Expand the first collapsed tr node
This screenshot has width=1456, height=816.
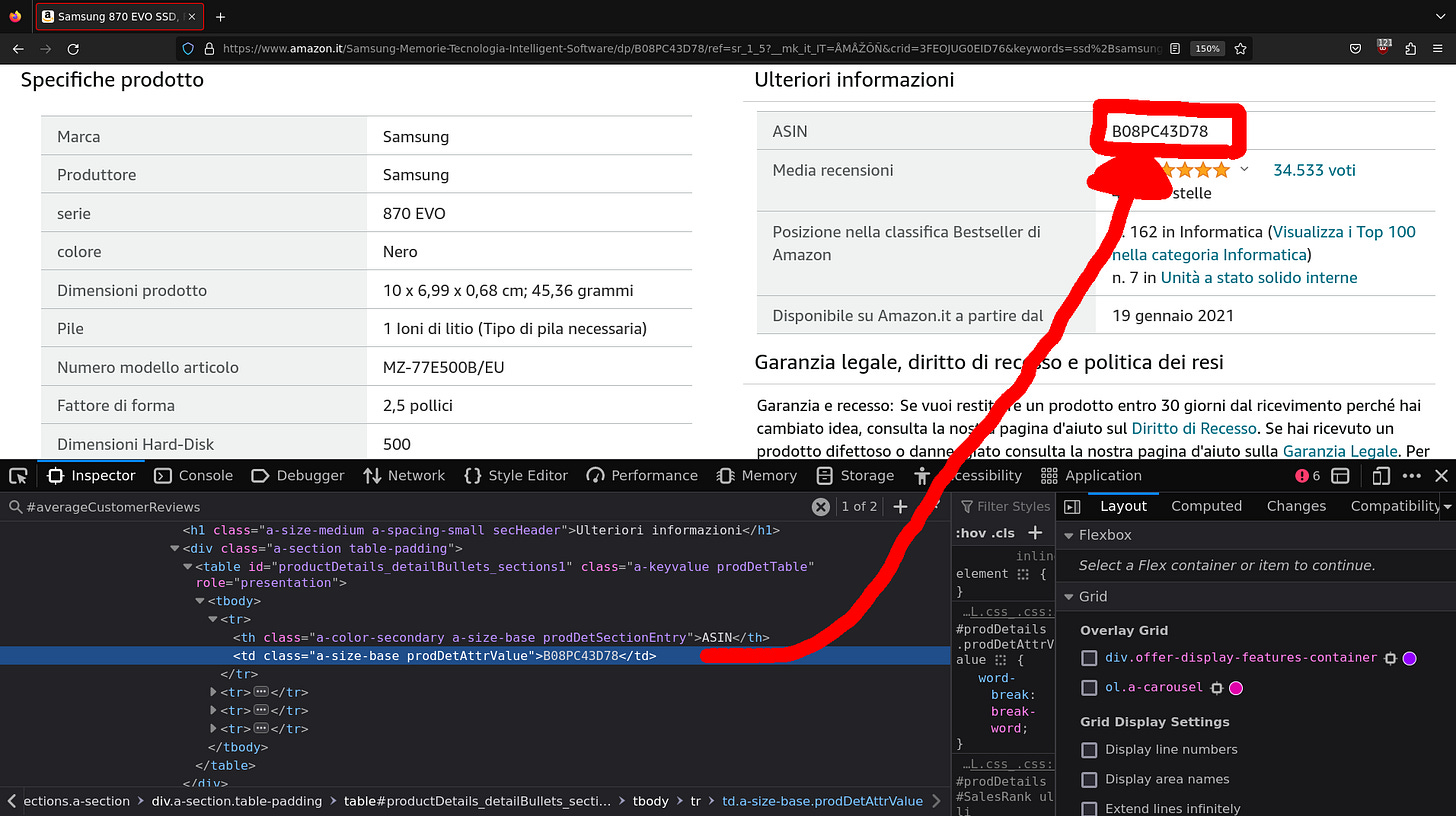click(212, 693)
